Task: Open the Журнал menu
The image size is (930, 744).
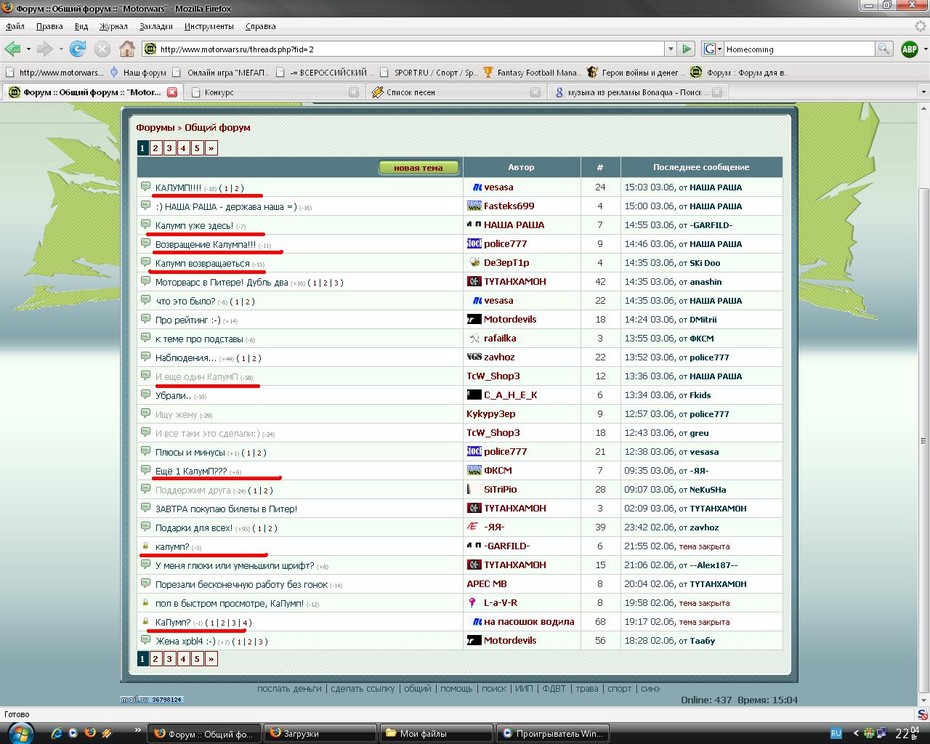Action: coord(113,26)
